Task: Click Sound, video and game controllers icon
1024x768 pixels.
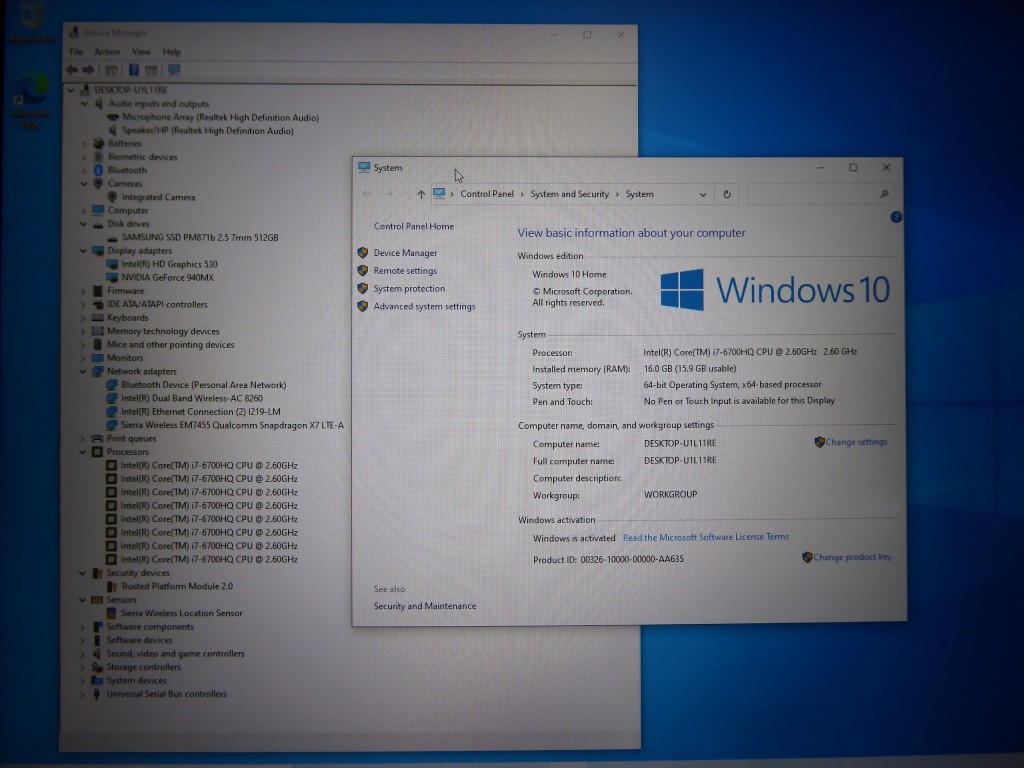Action: (x=97, y=654)
